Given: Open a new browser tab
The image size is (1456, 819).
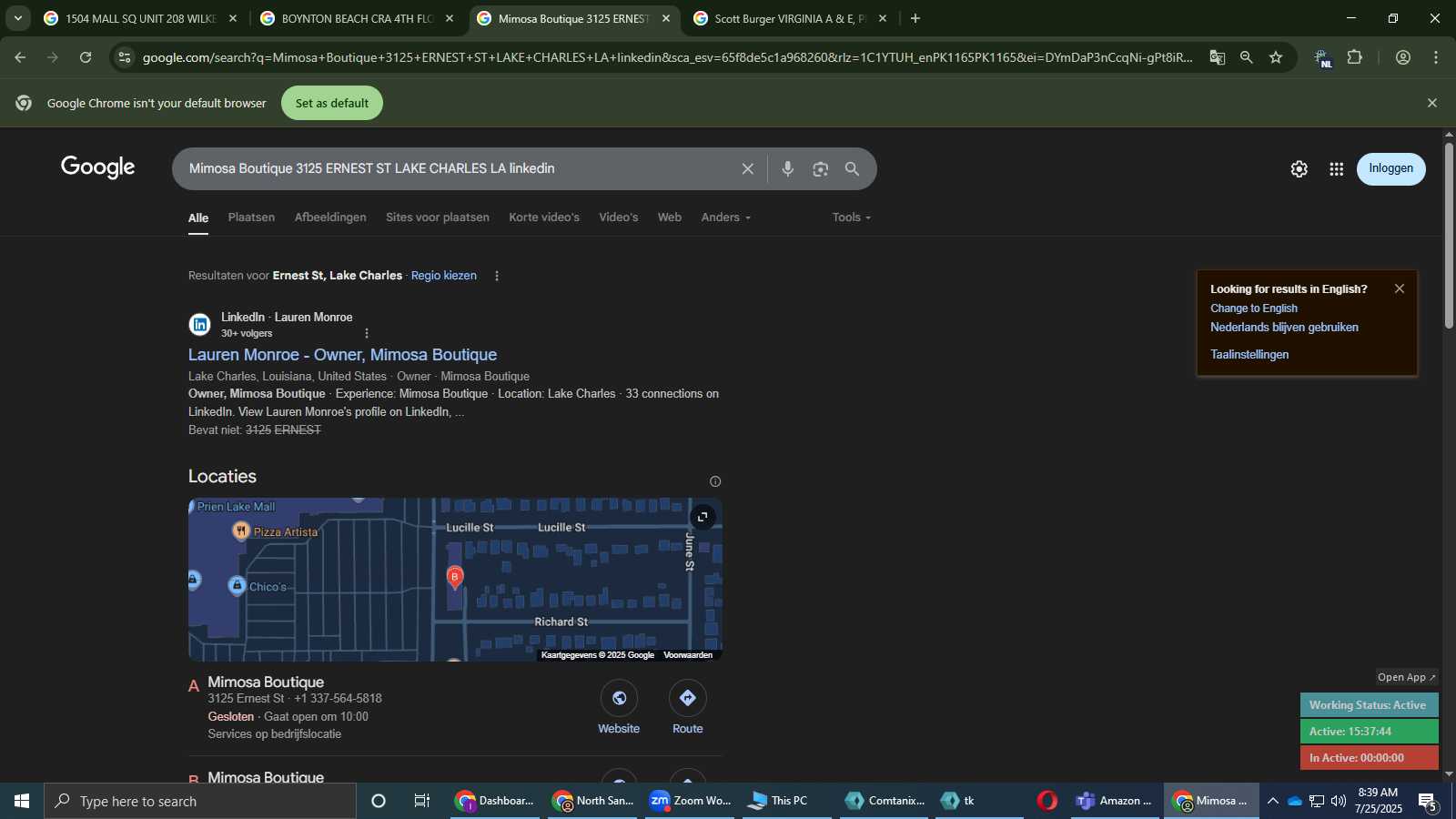Looking at the screenshot, I should 915,18.
